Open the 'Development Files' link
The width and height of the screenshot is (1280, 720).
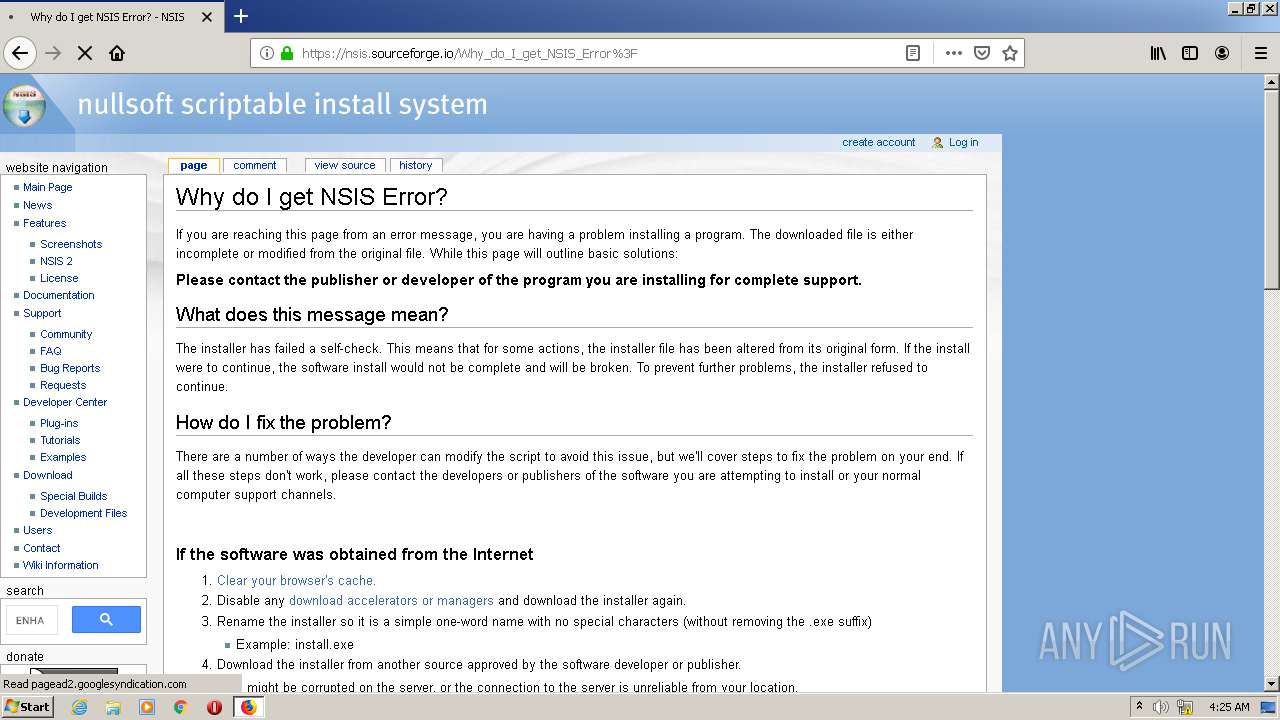(x=84, y=513)
